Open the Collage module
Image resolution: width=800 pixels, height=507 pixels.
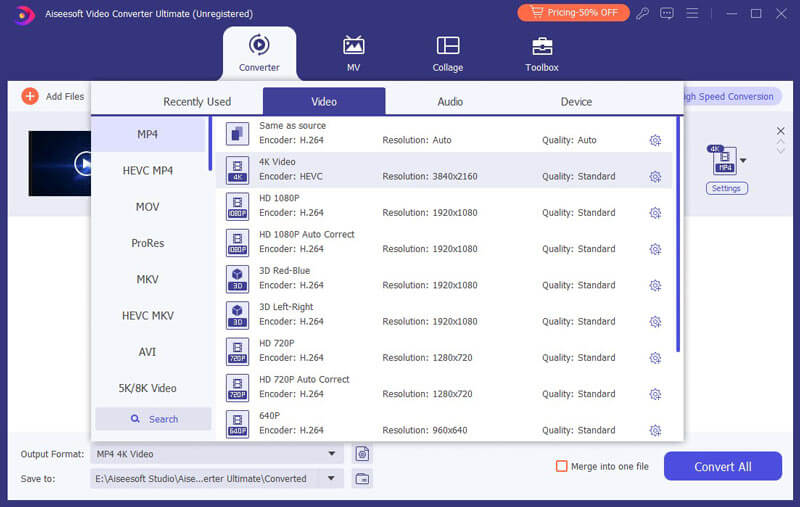pyautogui.click(x=448, y=52)
